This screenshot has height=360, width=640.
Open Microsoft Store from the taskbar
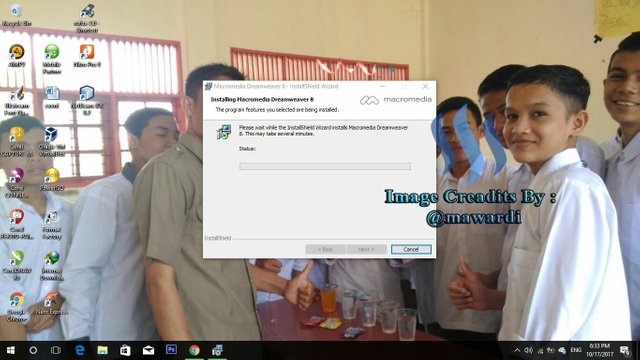[125, 350]
